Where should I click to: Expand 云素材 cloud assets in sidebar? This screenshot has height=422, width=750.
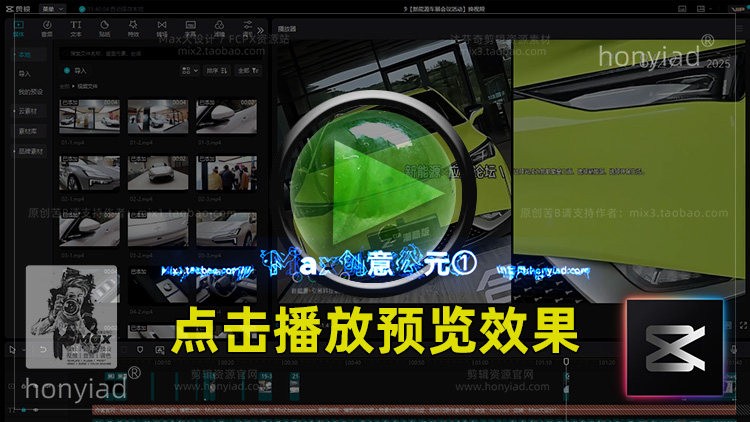(28, 111)
